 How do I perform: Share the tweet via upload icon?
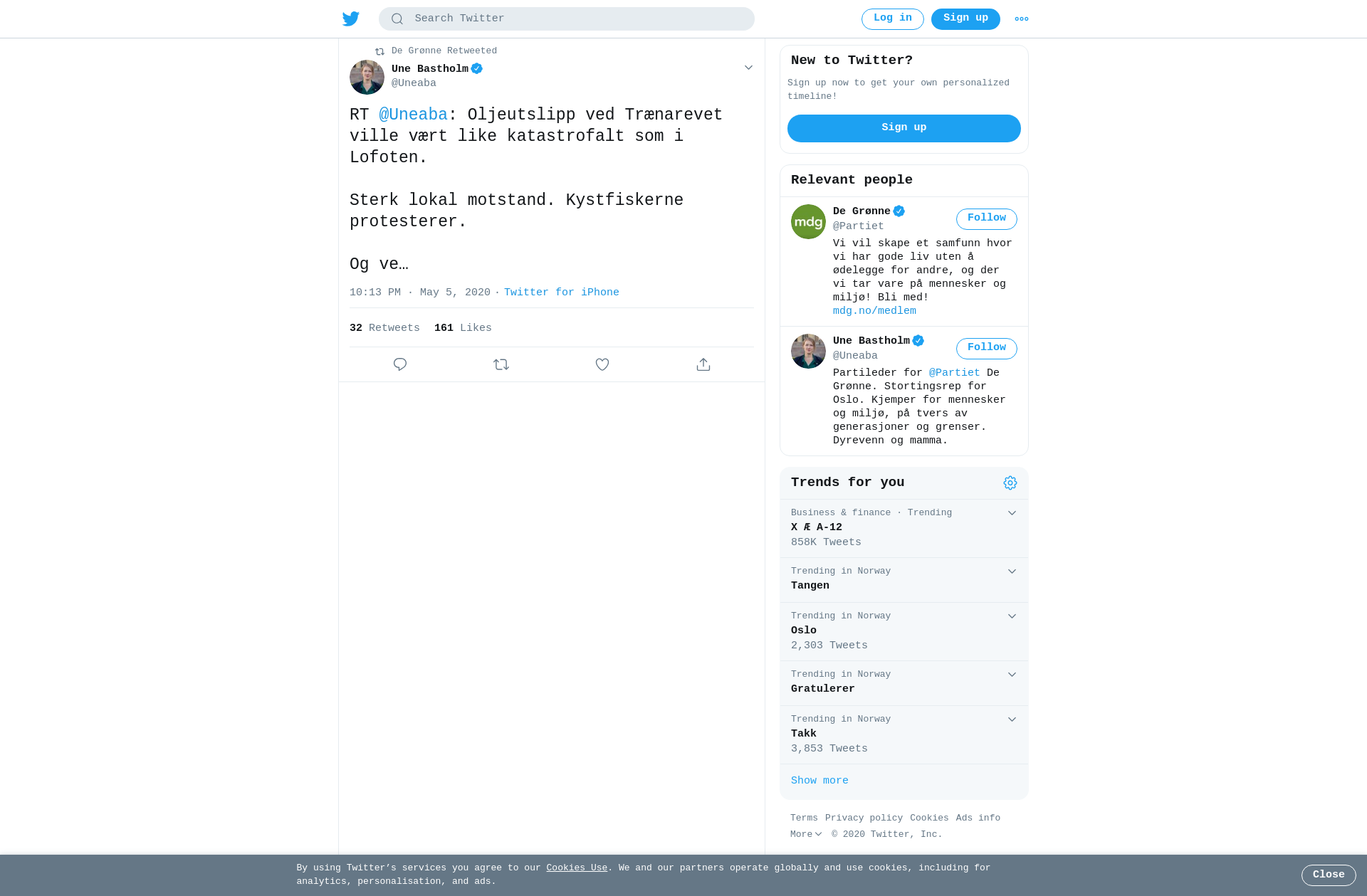pos(703,364)
